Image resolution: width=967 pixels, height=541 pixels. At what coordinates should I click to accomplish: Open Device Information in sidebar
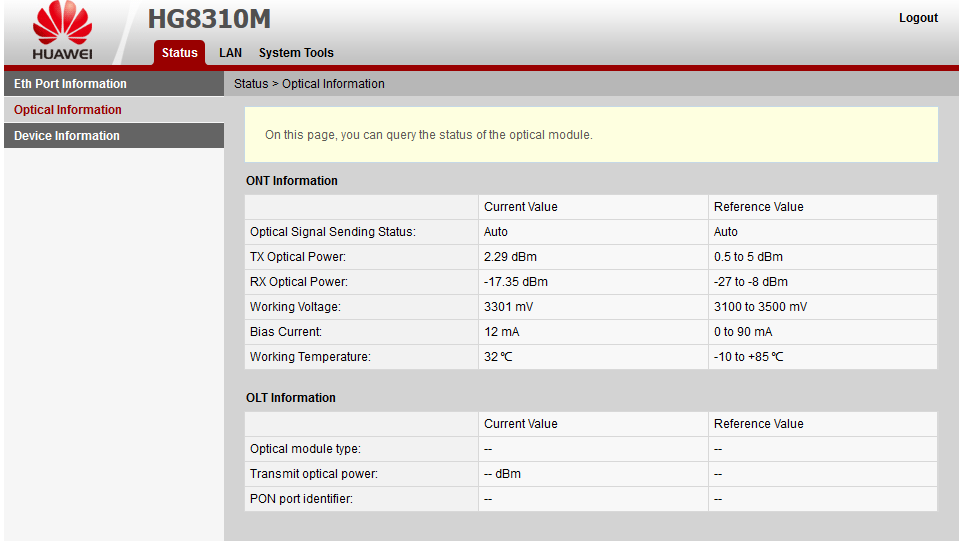tap(114, 136)
